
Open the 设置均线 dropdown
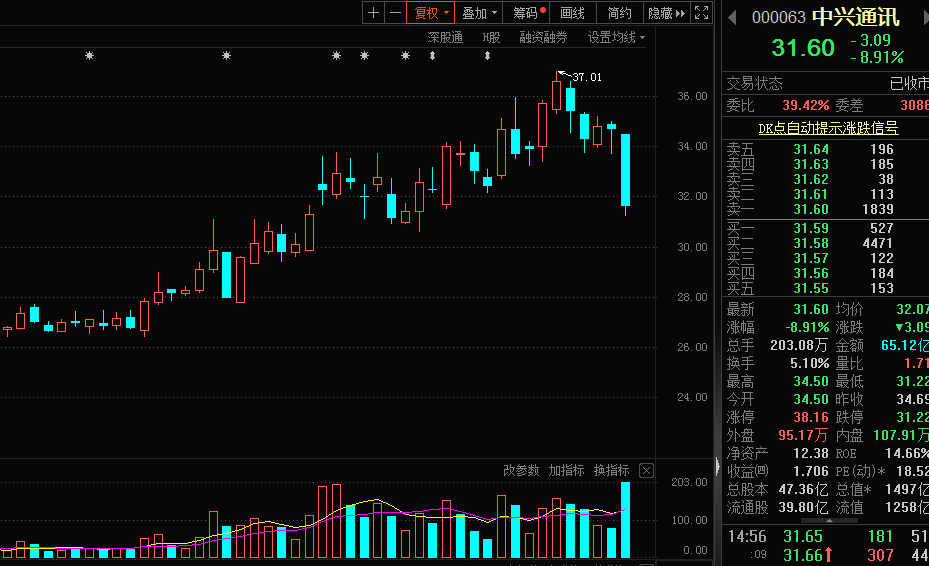coord(616,37)
